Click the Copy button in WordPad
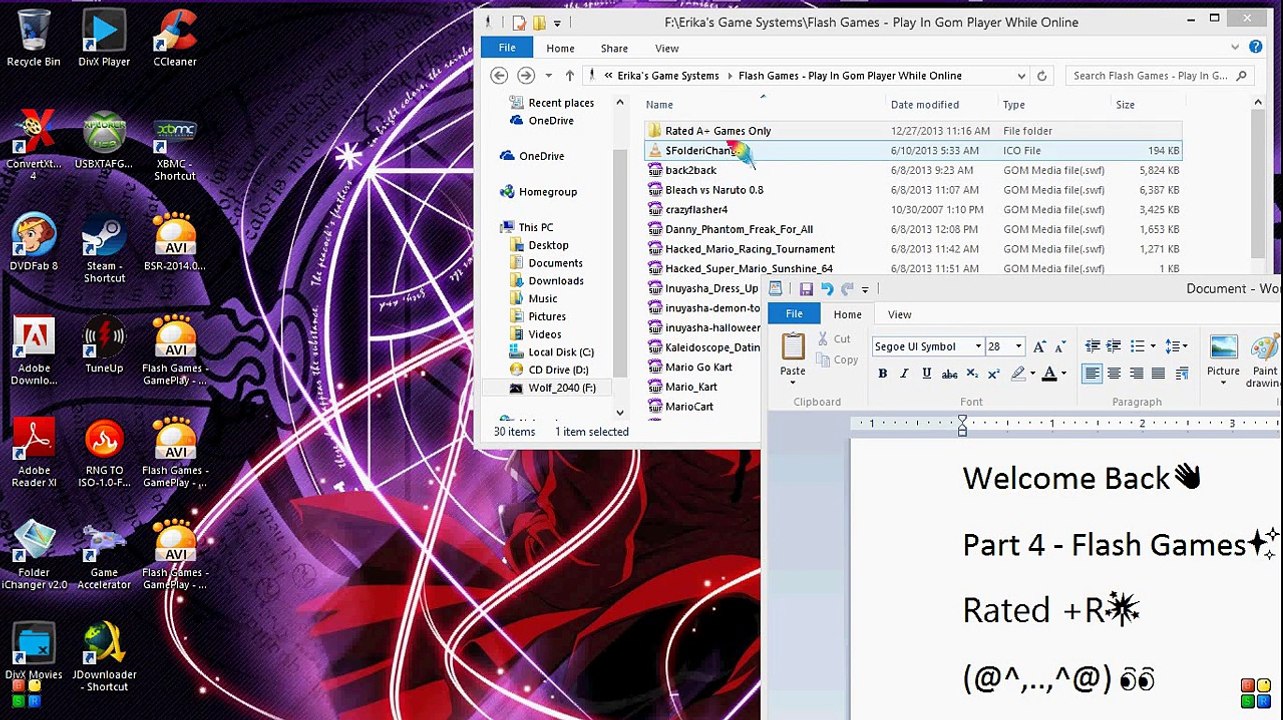This screenshot has height=720, width=1283. point(837,360)
